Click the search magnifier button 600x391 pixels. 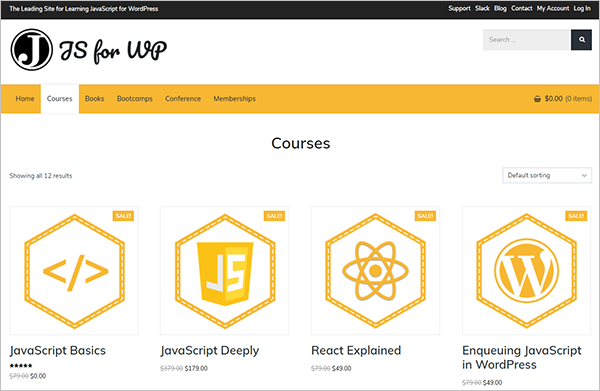tap(581, 39)
